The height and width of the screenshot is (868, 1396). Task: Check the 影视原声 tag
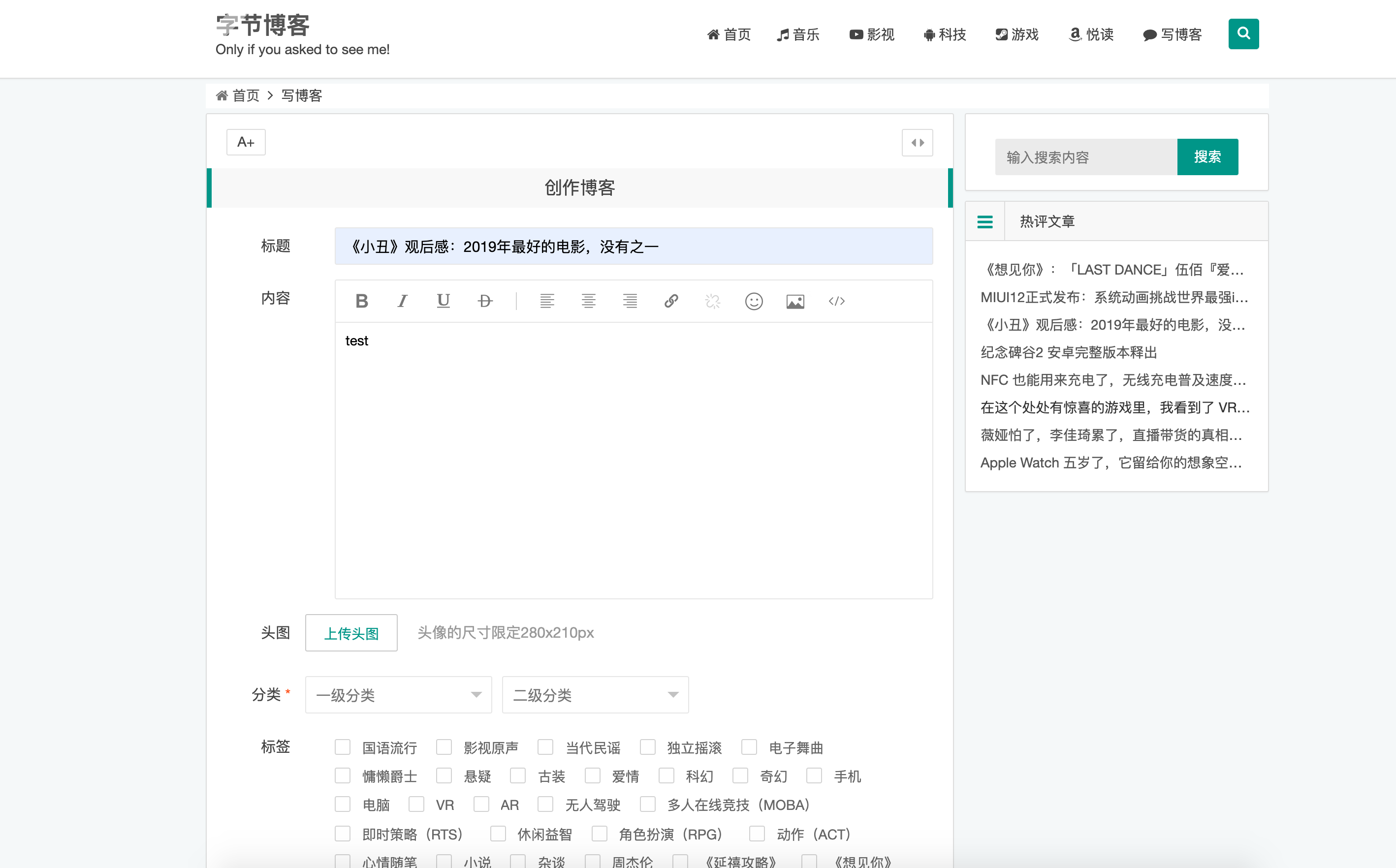(x=444, y=747)
